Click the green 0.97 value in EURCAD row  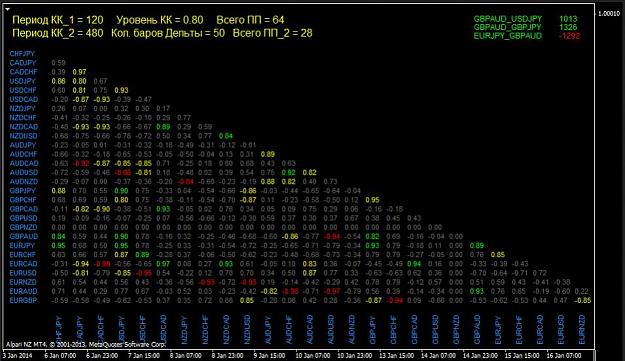[163, 264]
